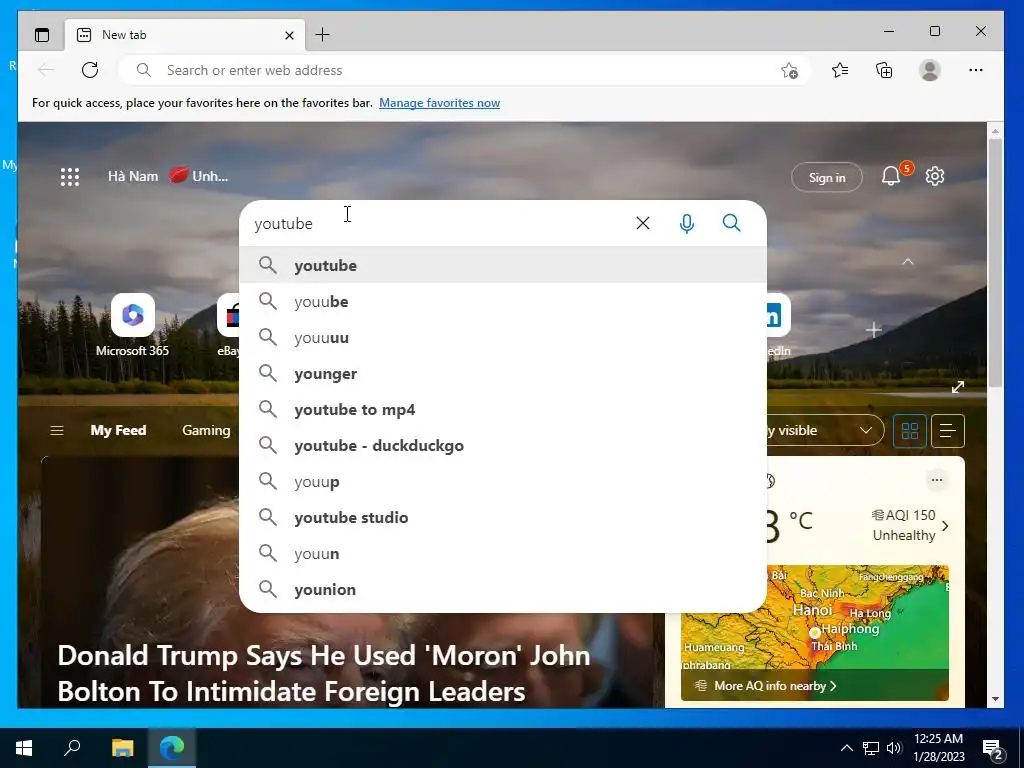Select the 'youuuu' suggestion

tap(503, 337)
